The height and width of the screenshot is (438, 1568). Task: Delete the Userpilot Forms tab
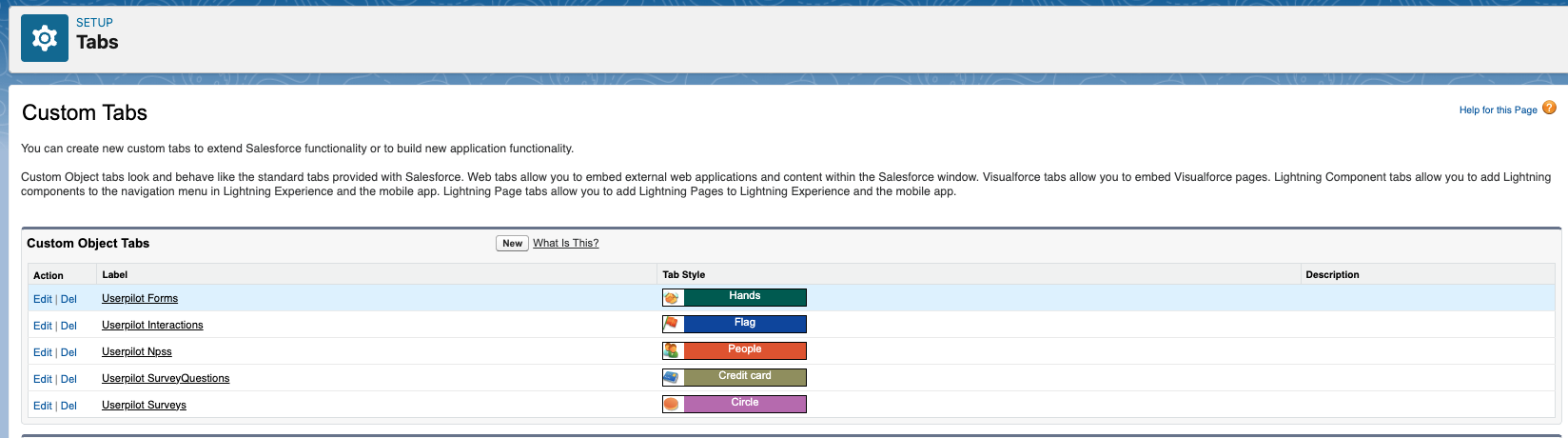[x=69, y=299]
